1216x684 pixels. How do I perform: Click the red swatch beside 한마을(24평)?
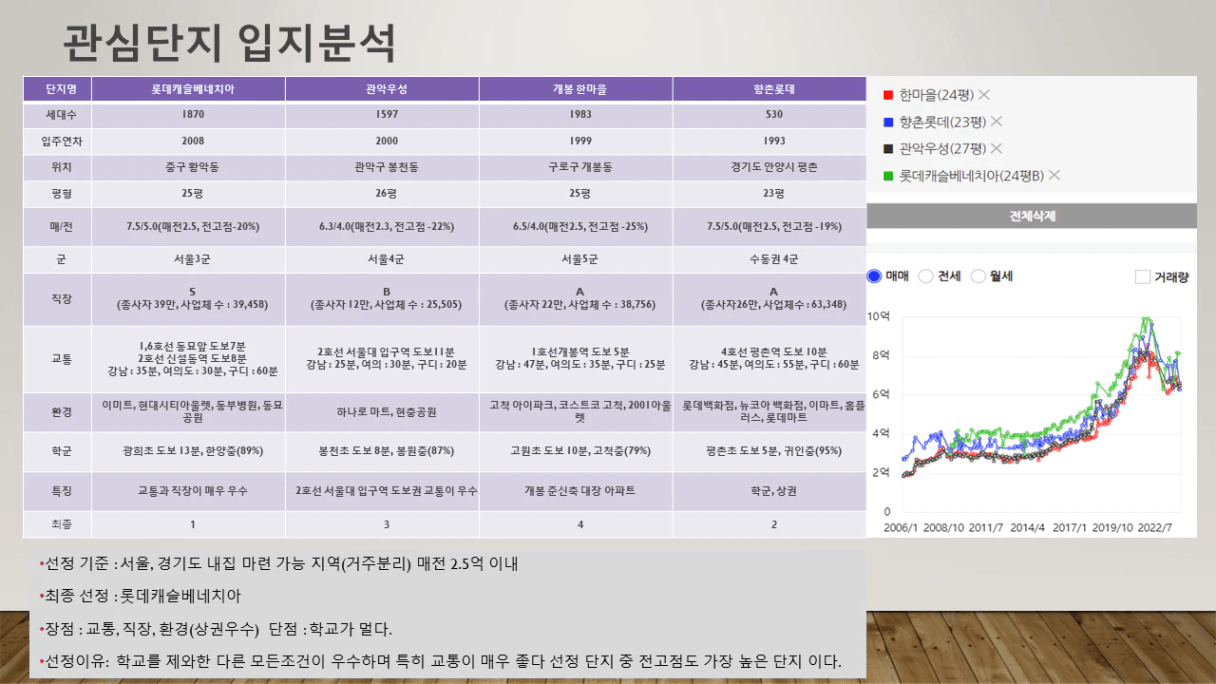[x=888, y=96]
